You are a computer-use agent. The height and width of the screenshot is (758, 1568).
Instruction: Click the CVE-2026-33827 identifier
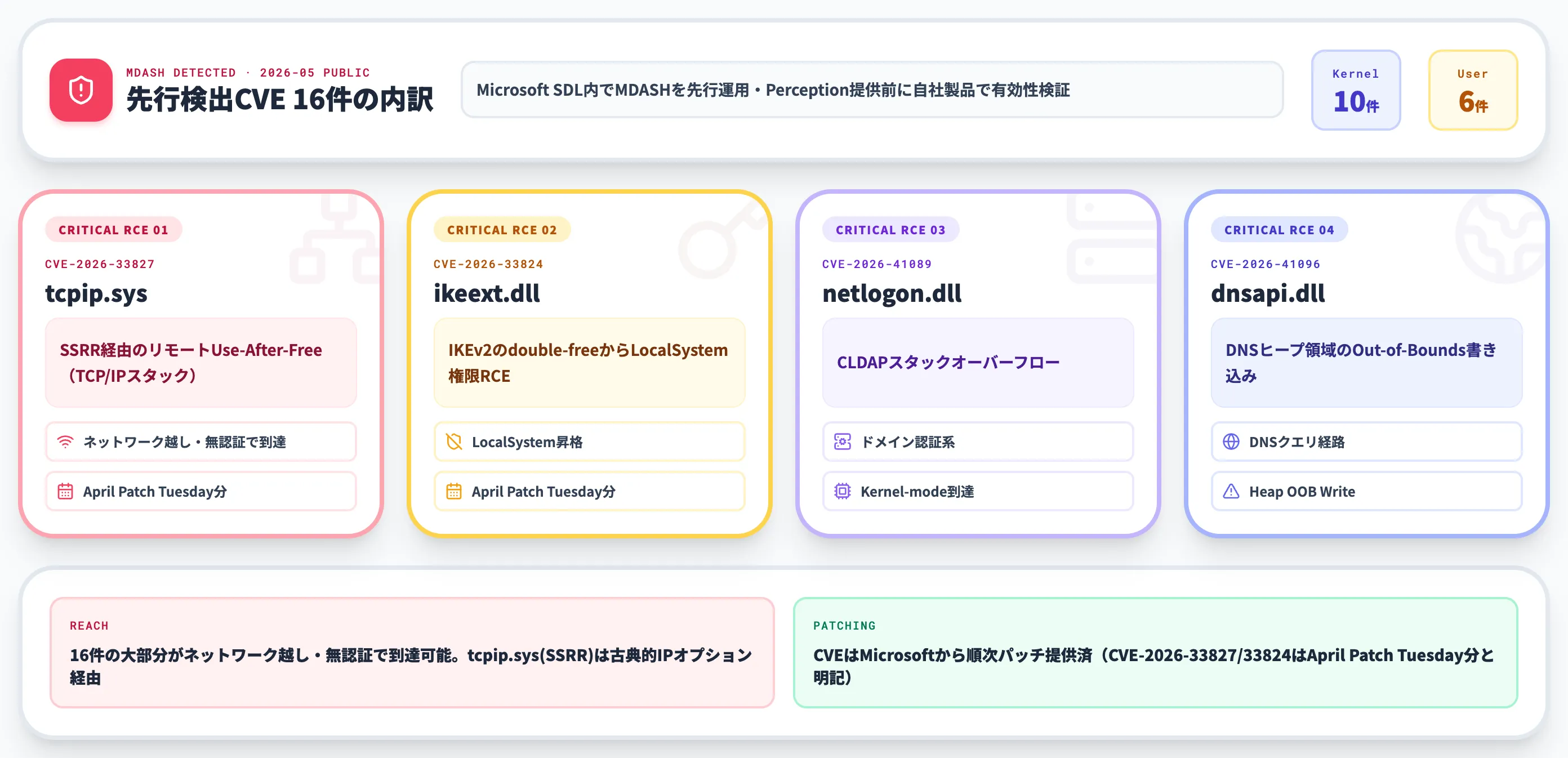click(100, 264)
